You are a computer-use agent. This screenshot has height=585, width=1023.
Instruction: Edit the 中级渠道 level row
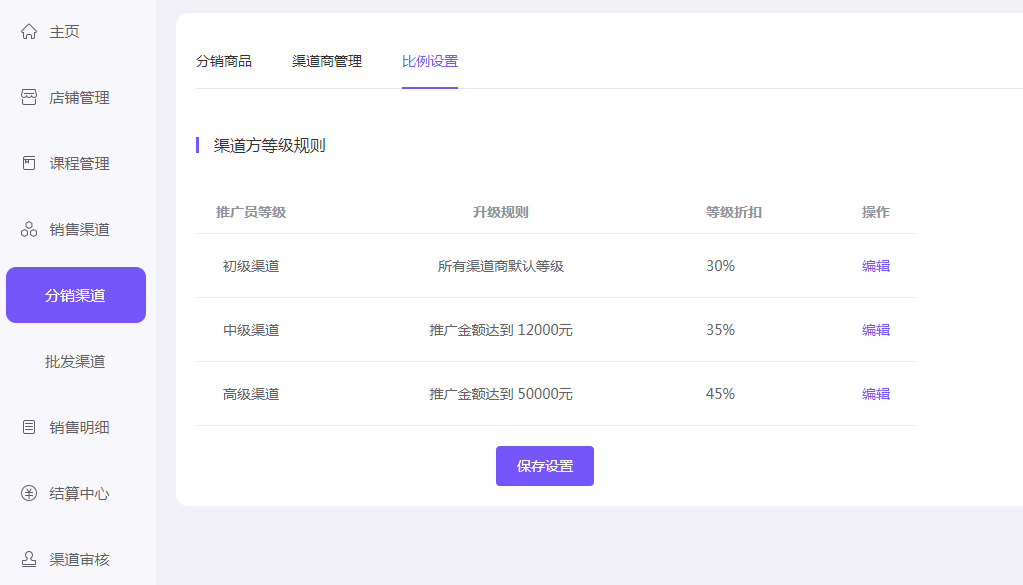coord(876,330)
